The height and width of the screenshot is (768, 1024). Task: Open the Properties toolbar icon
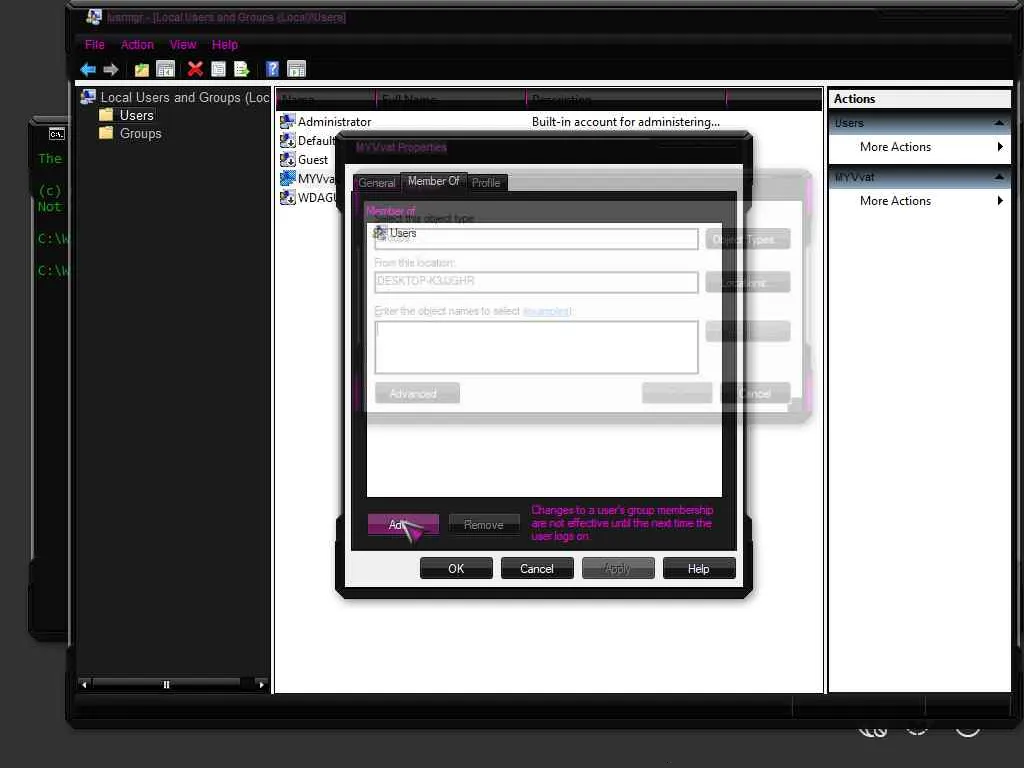(x=218, y=69)
